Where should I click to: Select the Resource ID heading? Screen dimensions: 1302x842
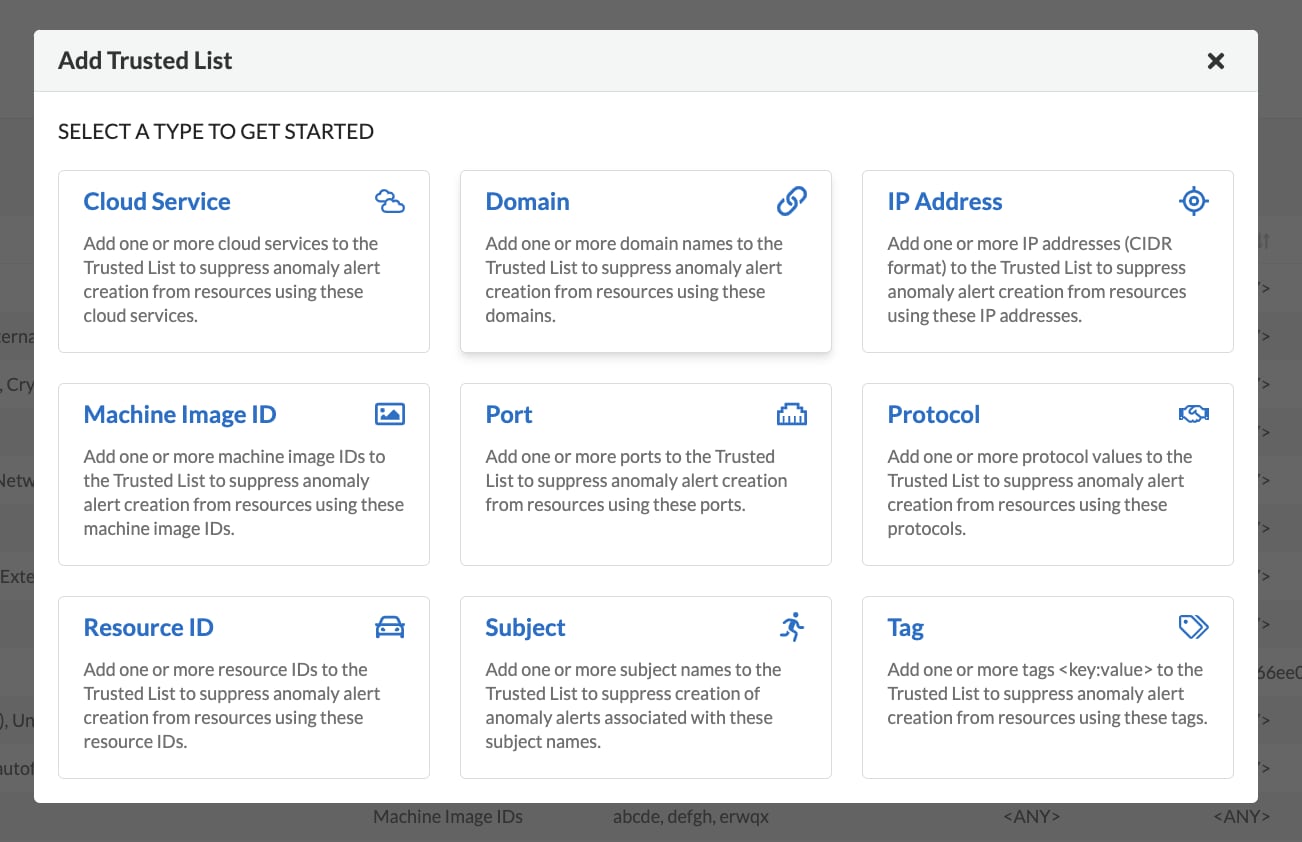(x=148, y=627)
